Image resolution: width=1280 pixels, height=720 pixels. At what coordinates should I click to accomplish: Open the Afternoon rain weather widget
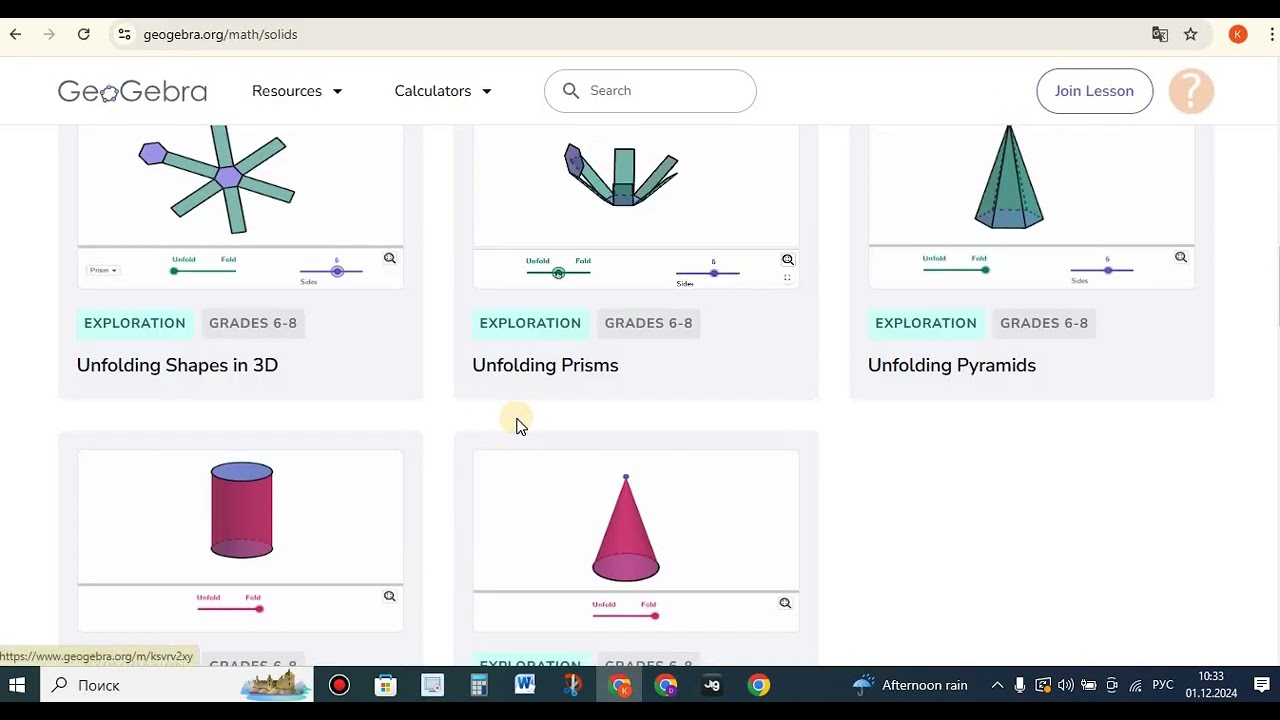pyautogui.click(x=910, y=685)
